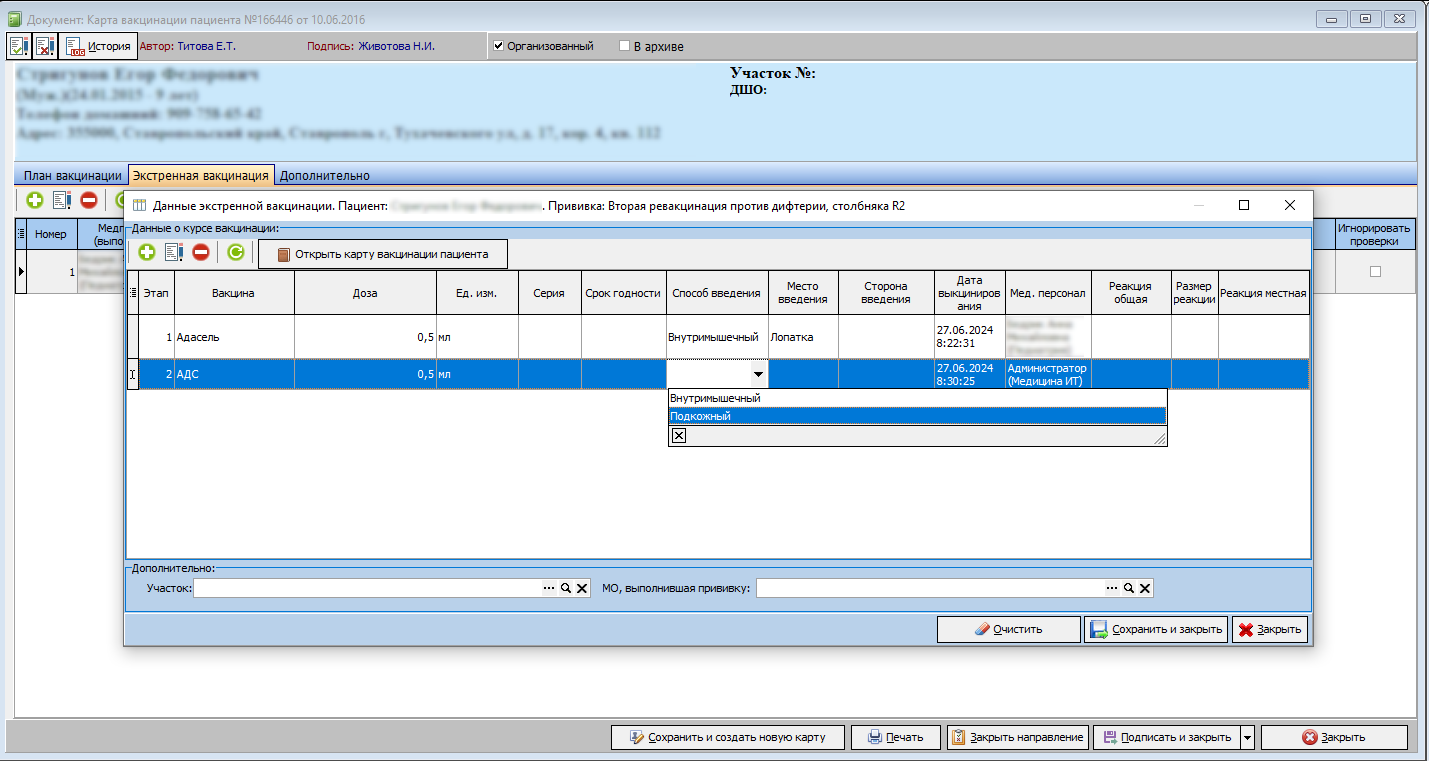Clear the Участок field

(582, 588)
